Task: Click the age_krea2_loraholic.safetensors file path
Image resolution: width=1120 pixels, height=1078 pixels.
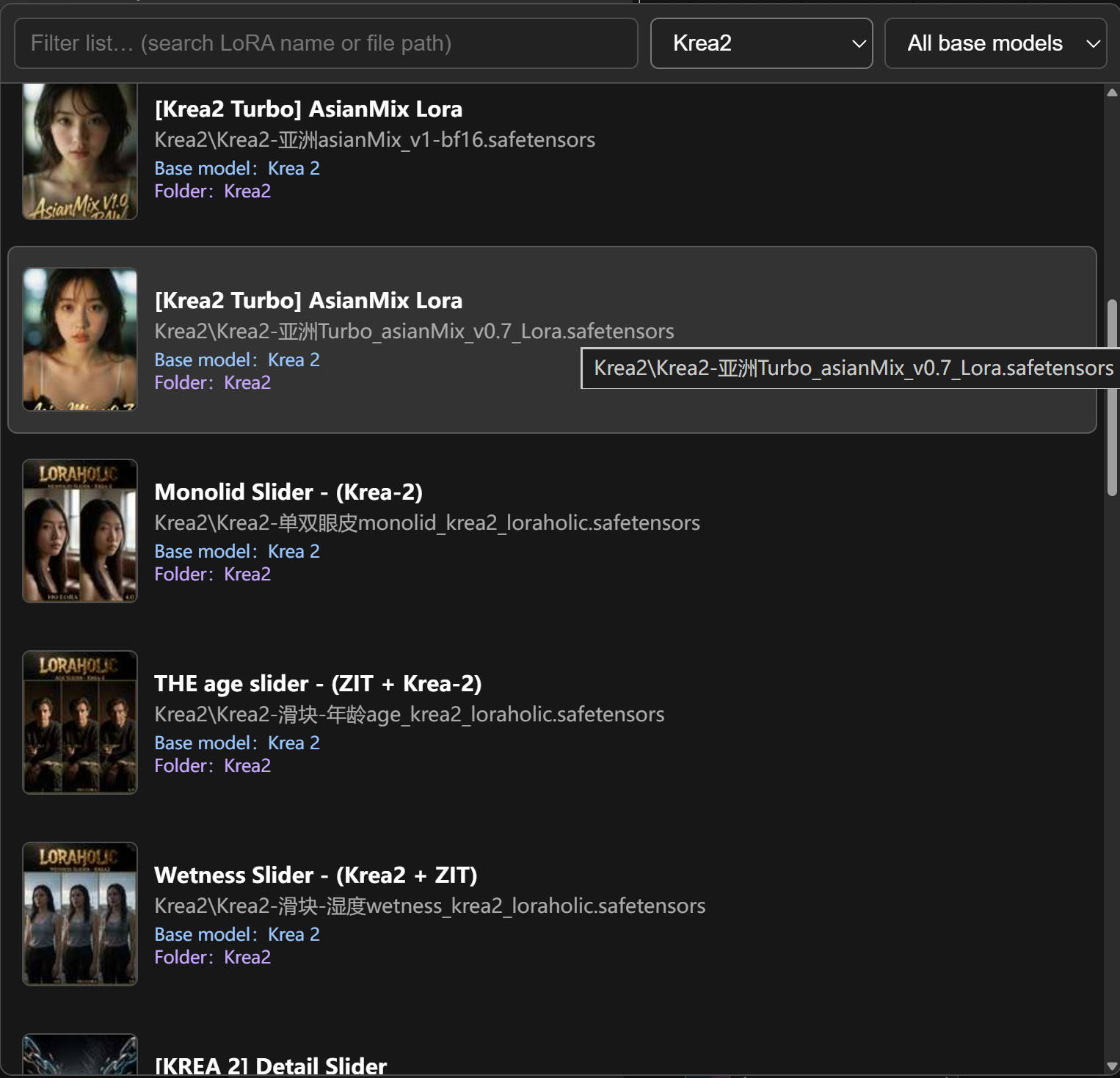Action: tap(410, 714)
